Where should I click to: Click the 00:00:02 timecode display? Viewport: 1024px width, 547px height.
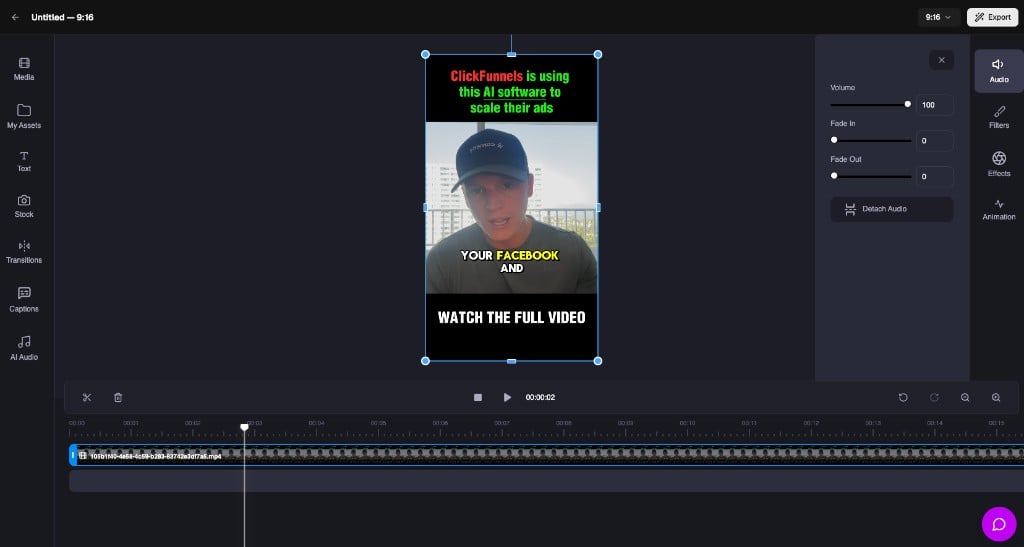(x=540, y=398)
